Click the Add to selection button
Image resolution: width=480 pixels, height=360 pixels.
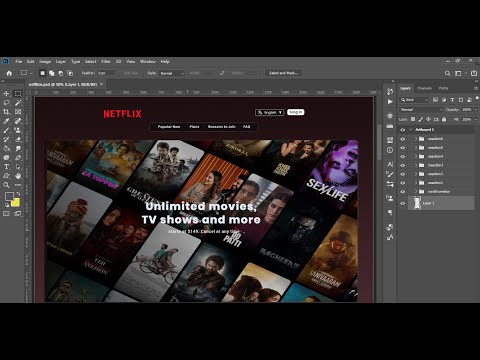52,73
